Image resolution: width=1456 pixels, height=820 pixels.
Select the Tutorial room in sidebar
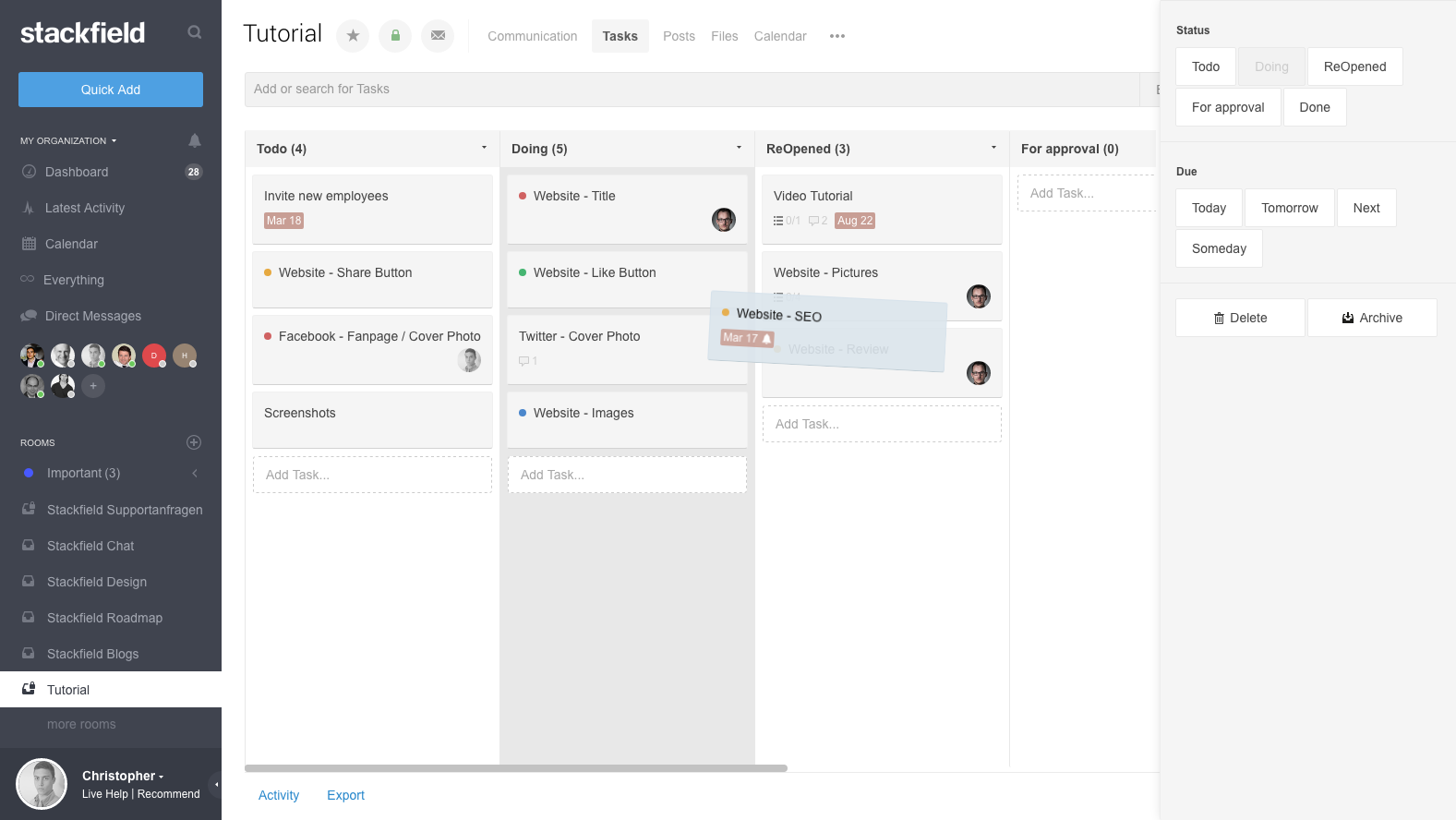111,690
